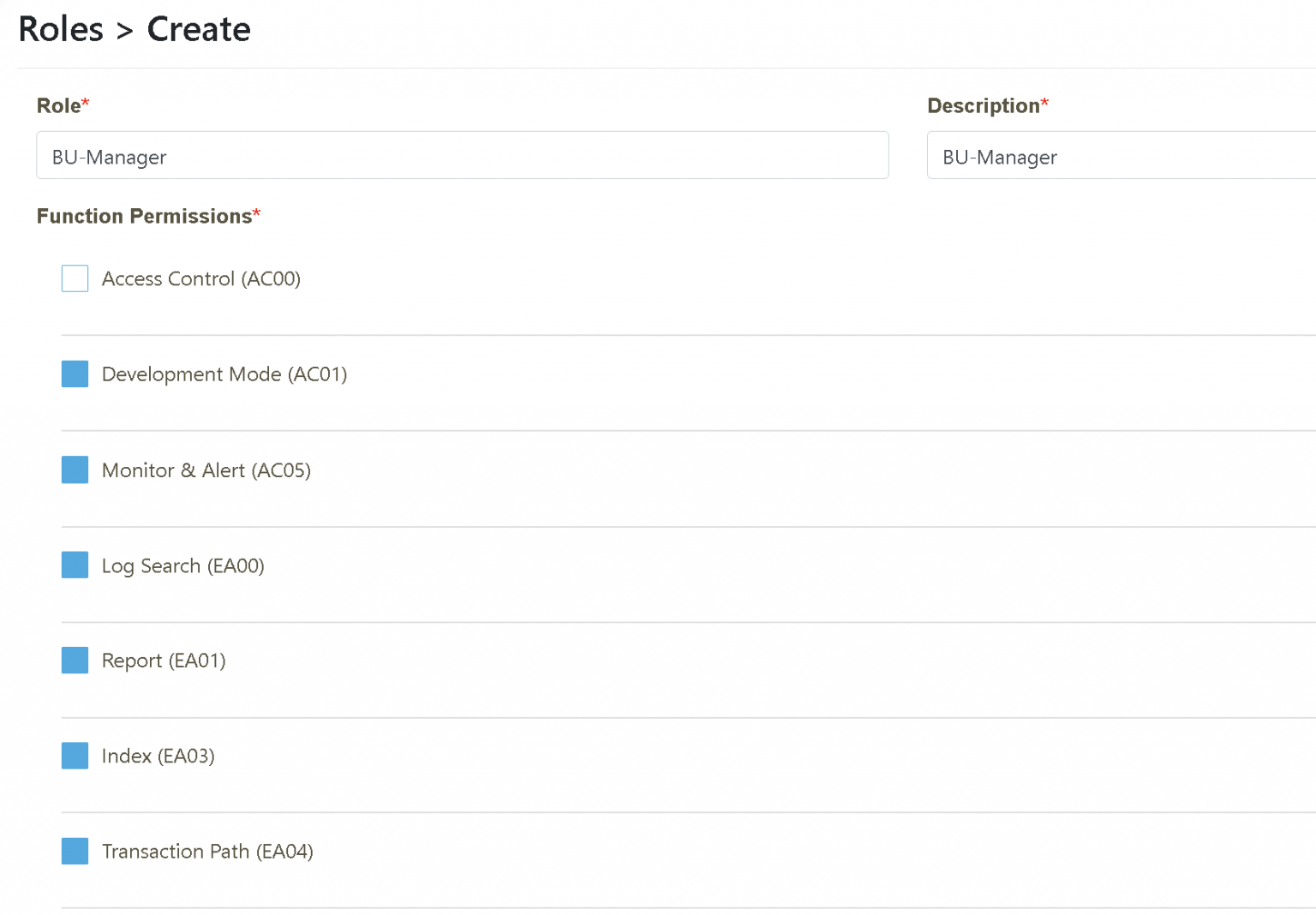1316x915 pixels.
Task: Click the Transaction Path (EA04) label text
Action: tap(207, 852)
